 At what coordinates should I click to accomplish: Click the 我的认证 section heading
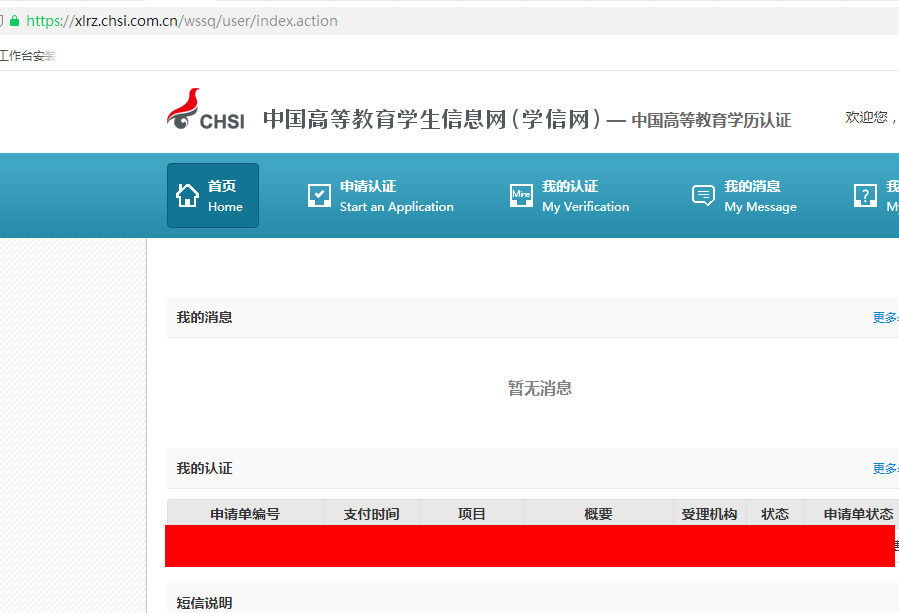[x=204, y=468]
